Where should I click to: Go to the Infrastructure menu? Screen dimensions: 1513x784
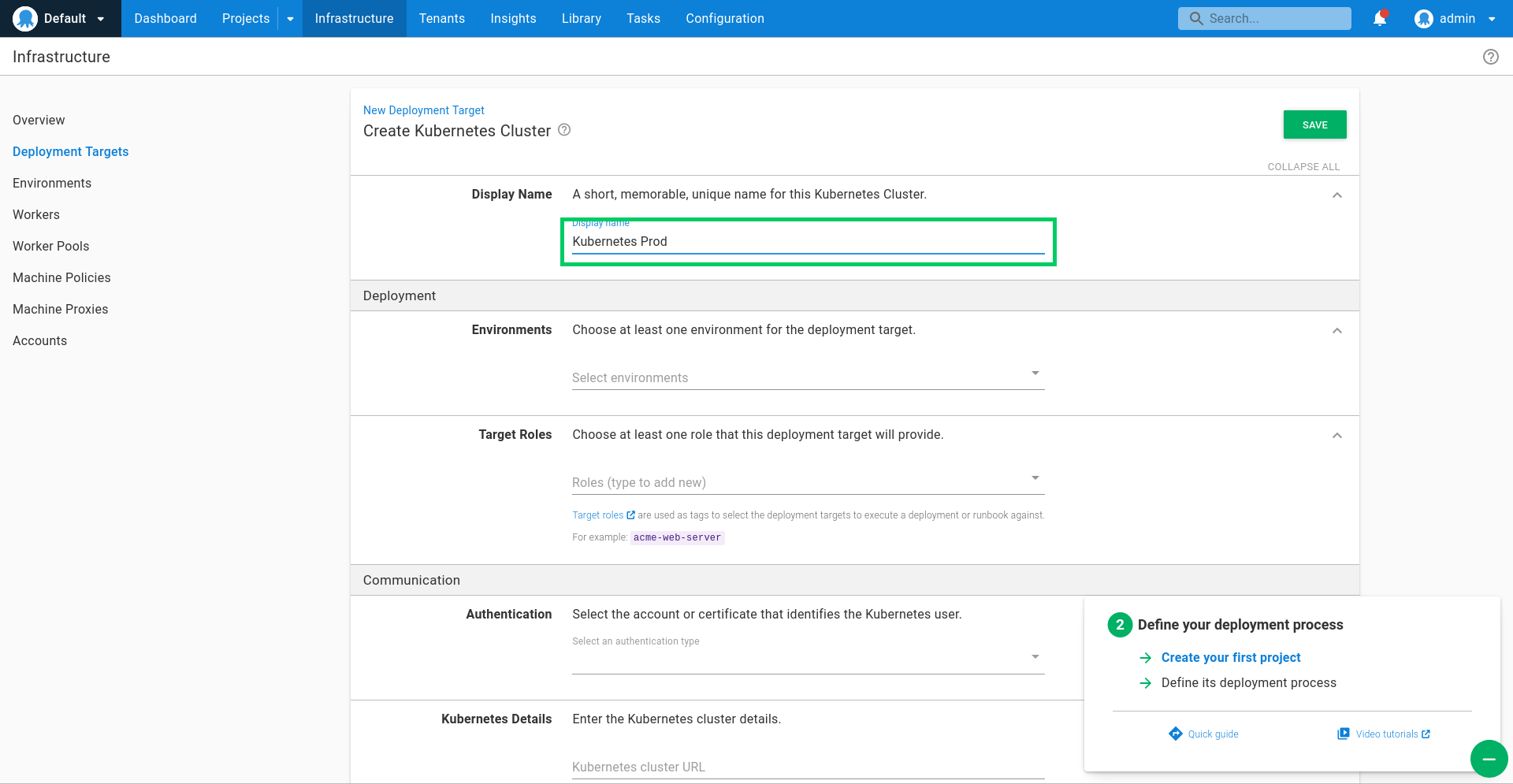[354, 18]
